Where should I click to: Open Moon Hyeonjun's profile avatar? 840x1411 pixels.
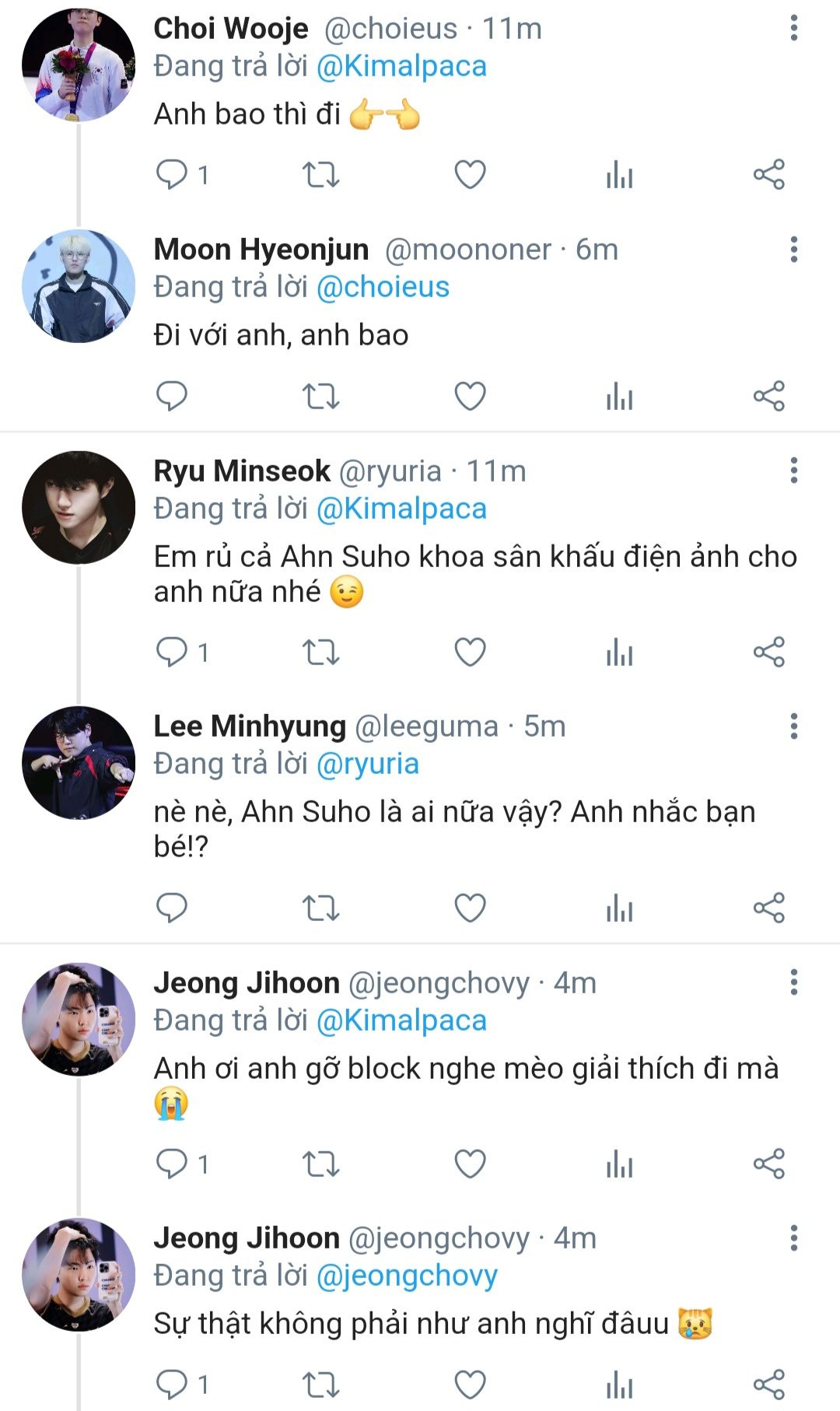(x=79, y=285)
